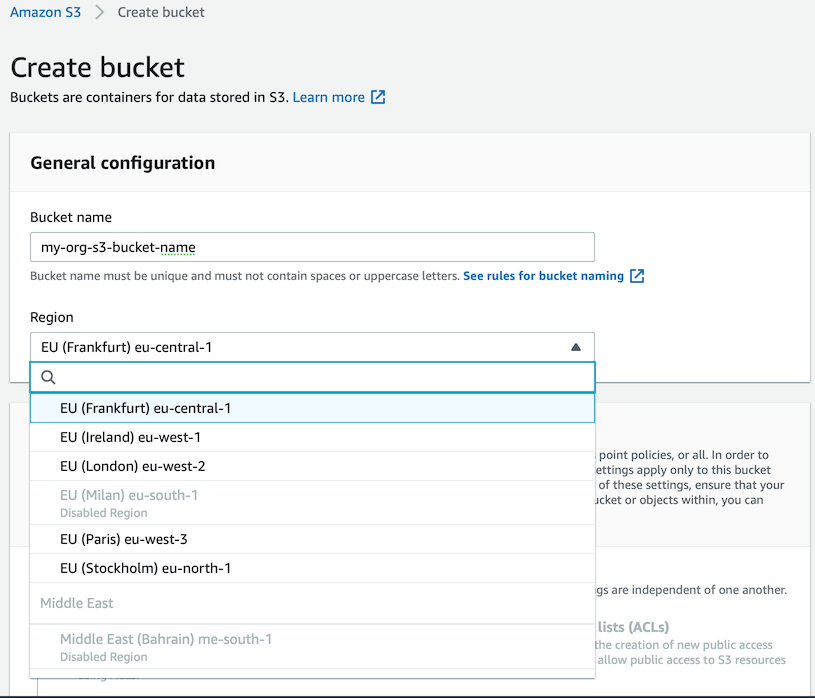Choose EU (Stockholm) eu-north-1 region
815x698 pixels.
coord(145,568)
